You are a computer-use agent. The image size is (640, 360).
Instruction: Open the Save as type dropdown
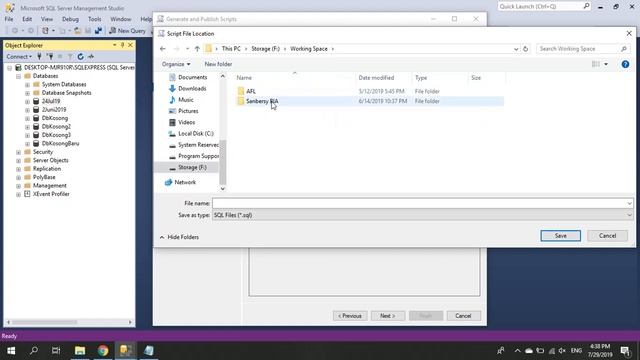tap(422, 215)
